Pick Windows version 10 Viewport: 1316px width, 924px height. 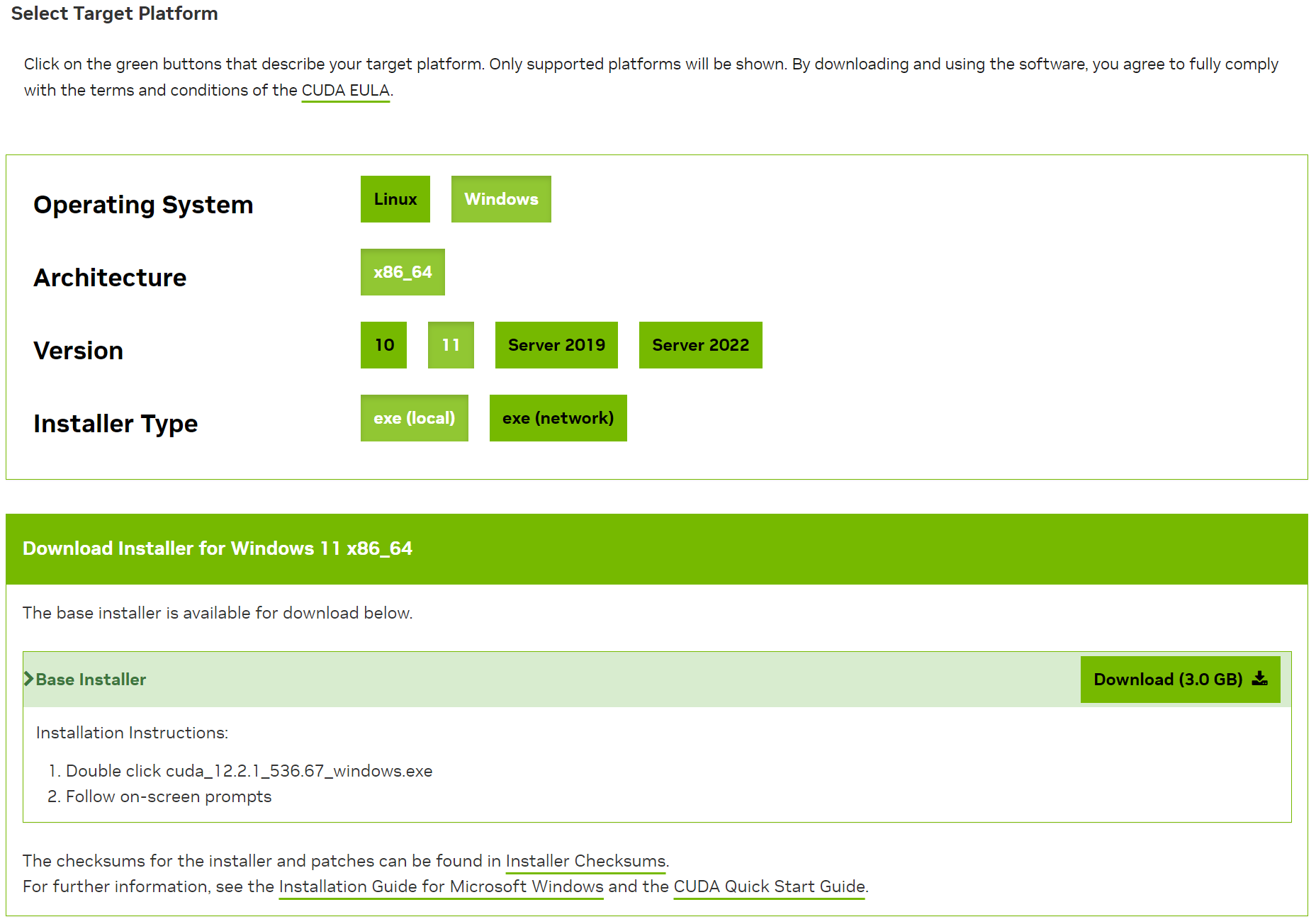[383, 345]
